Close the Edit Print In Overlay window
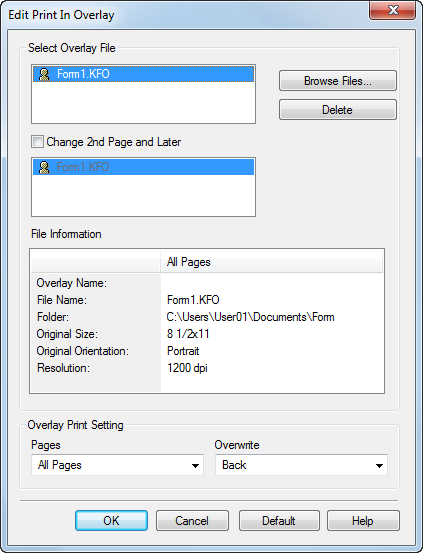This screenshot has width=423, height=553. click(x=393, y=10)
